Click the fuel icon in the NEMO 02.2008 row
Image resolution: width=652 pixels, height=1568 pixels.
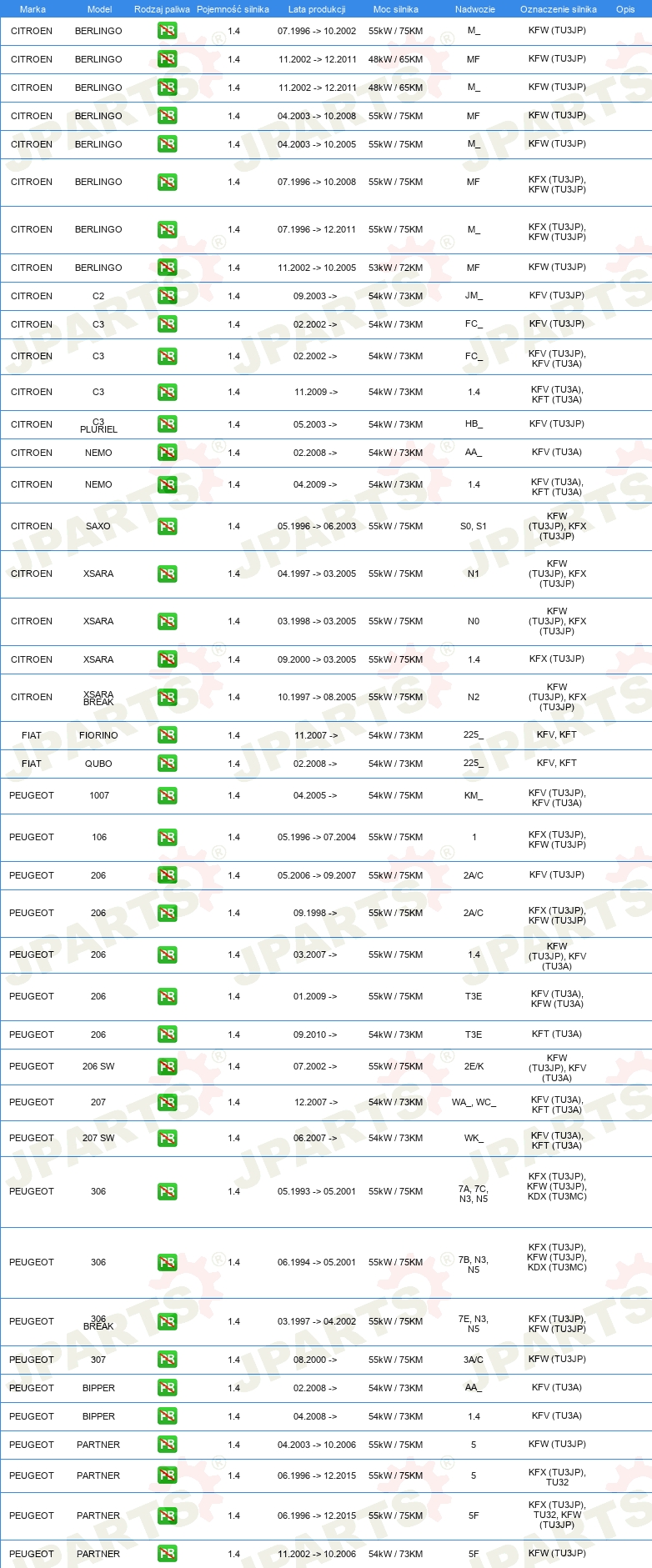(167, 453)
